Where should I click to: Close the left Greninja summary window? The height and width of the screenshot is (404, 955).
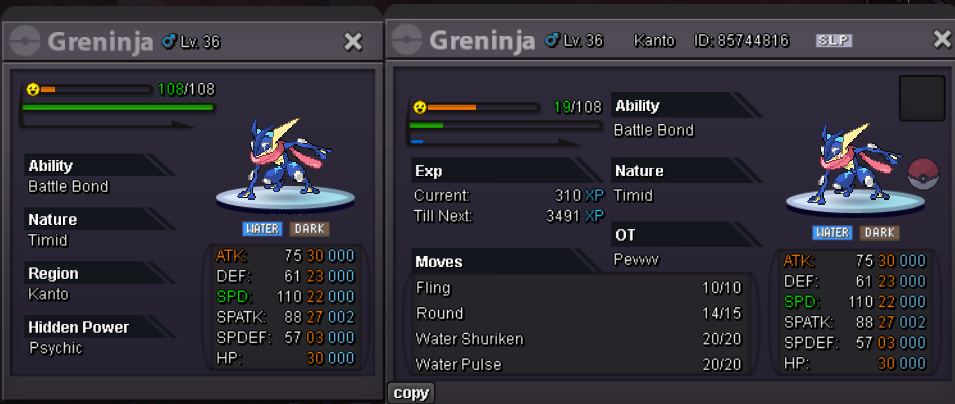click(353, 42)
